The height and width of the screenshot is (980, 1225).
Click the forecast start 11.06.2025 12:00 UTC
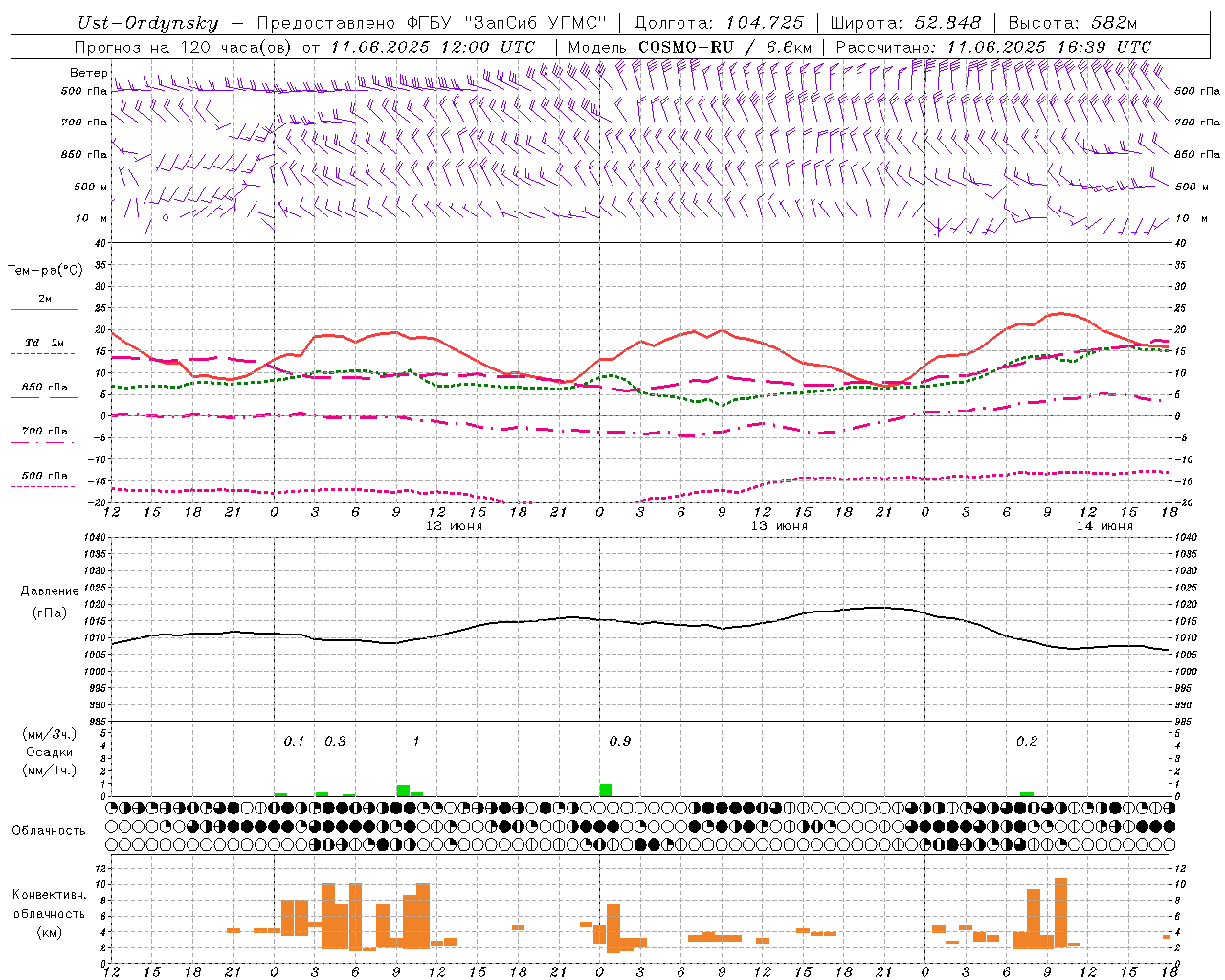point(433,47)
